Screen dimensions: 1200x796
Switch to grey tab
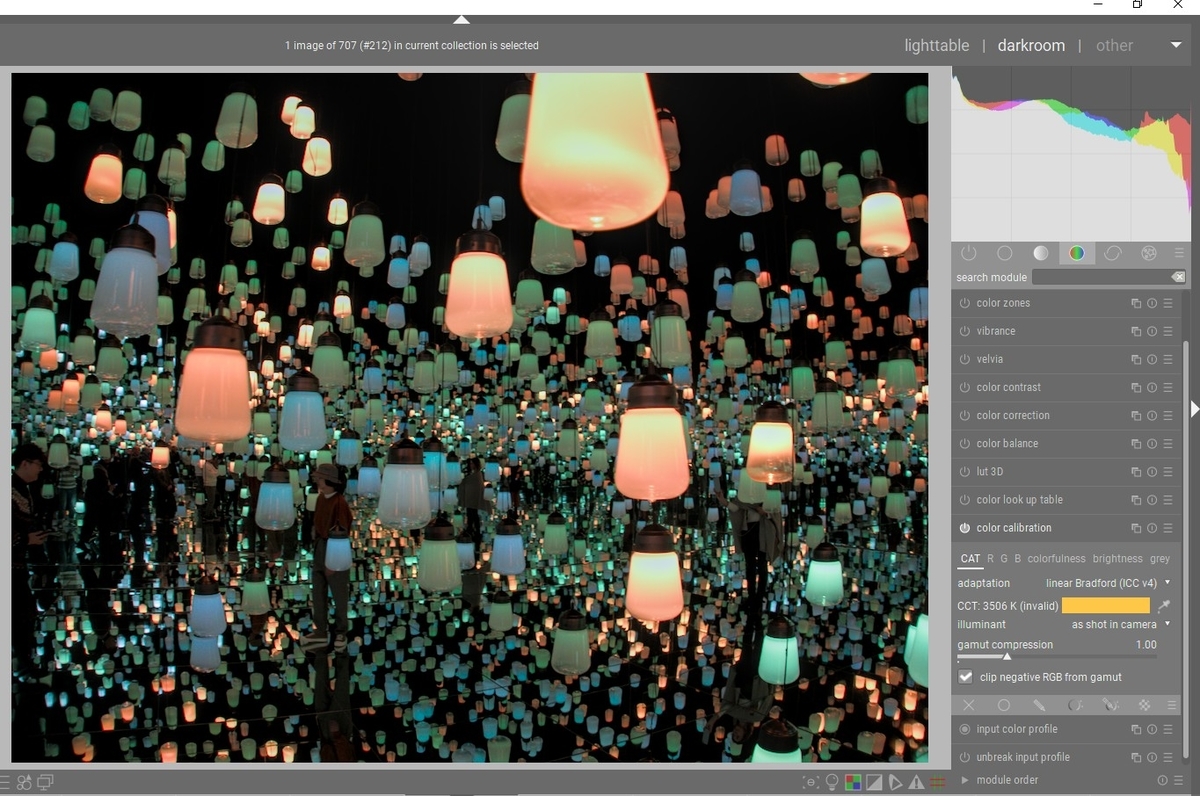1159,559
